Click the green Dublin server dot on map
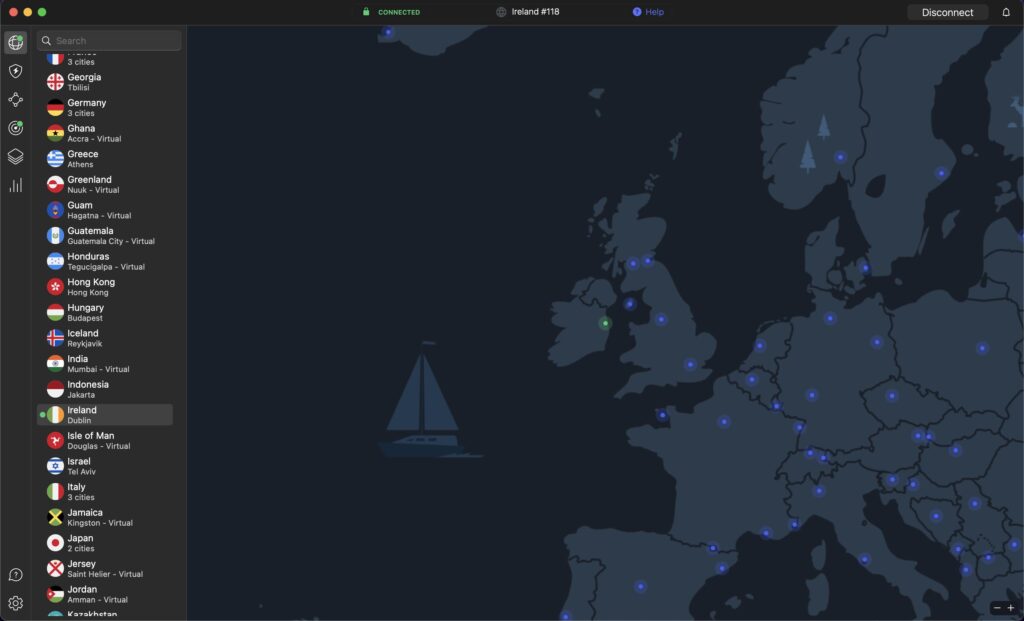1024x621 pixels. 605,323
